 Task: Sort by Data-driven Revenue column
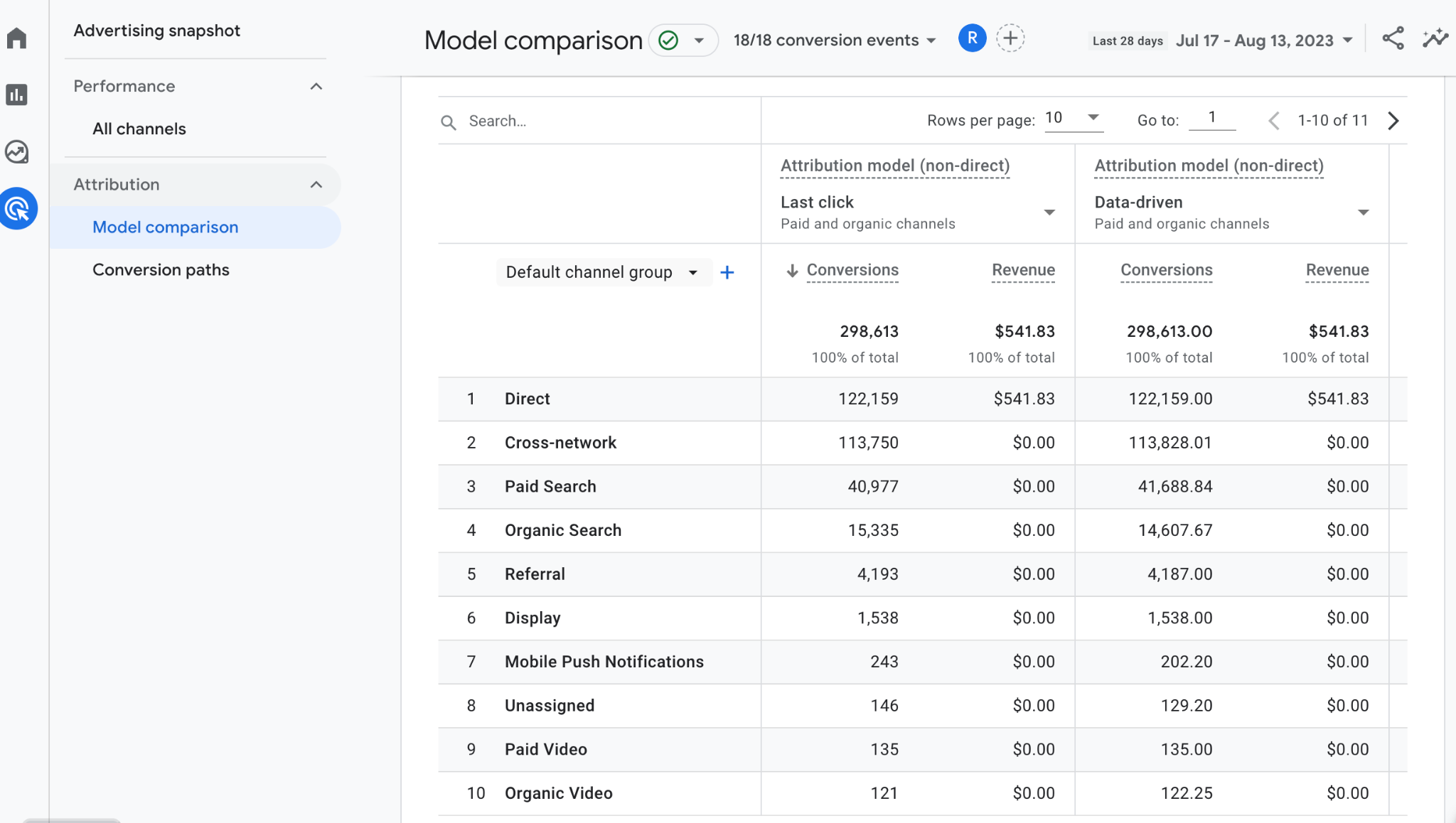pyautogui.click(x=1337, y=270)
